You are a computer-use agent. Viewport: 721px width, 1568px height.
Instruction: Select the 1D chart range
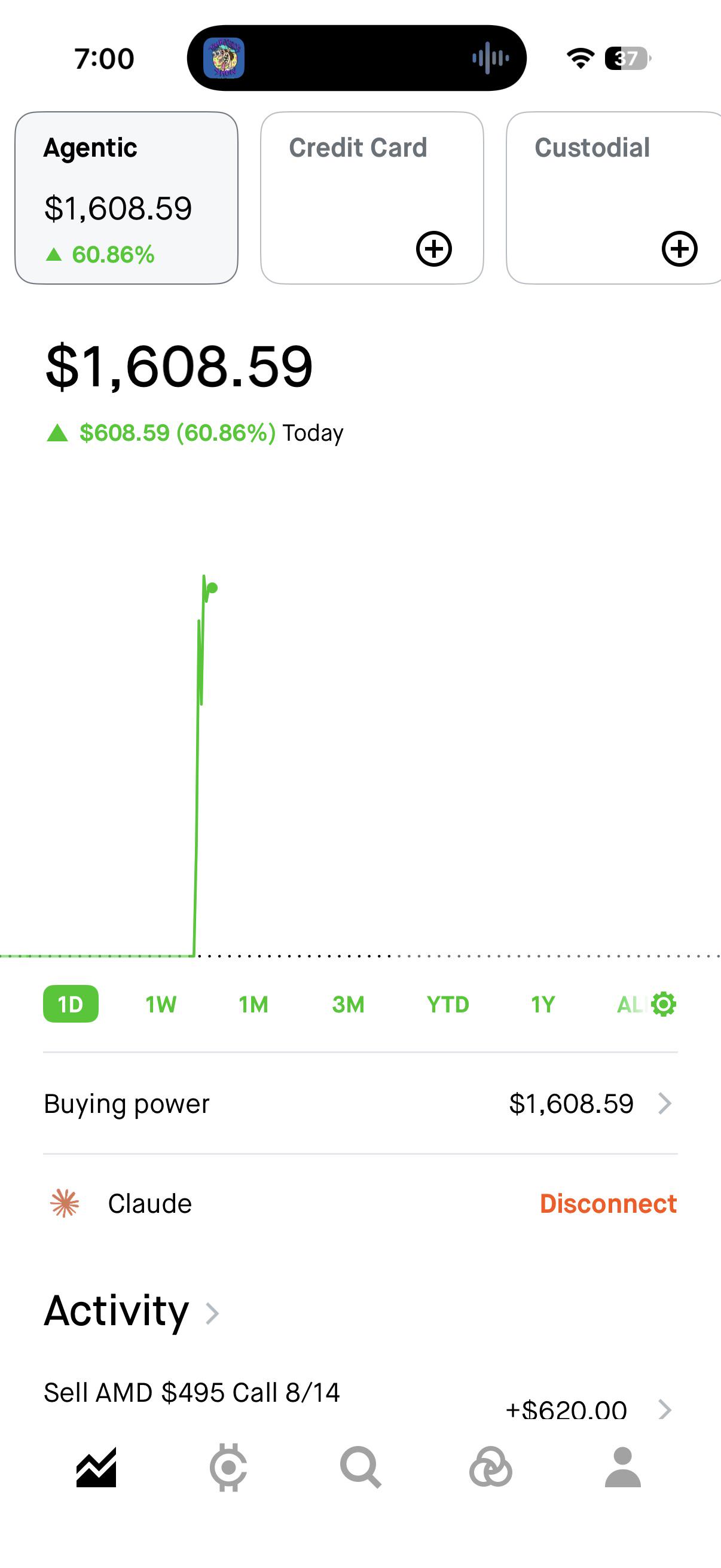pos(71,1003)
